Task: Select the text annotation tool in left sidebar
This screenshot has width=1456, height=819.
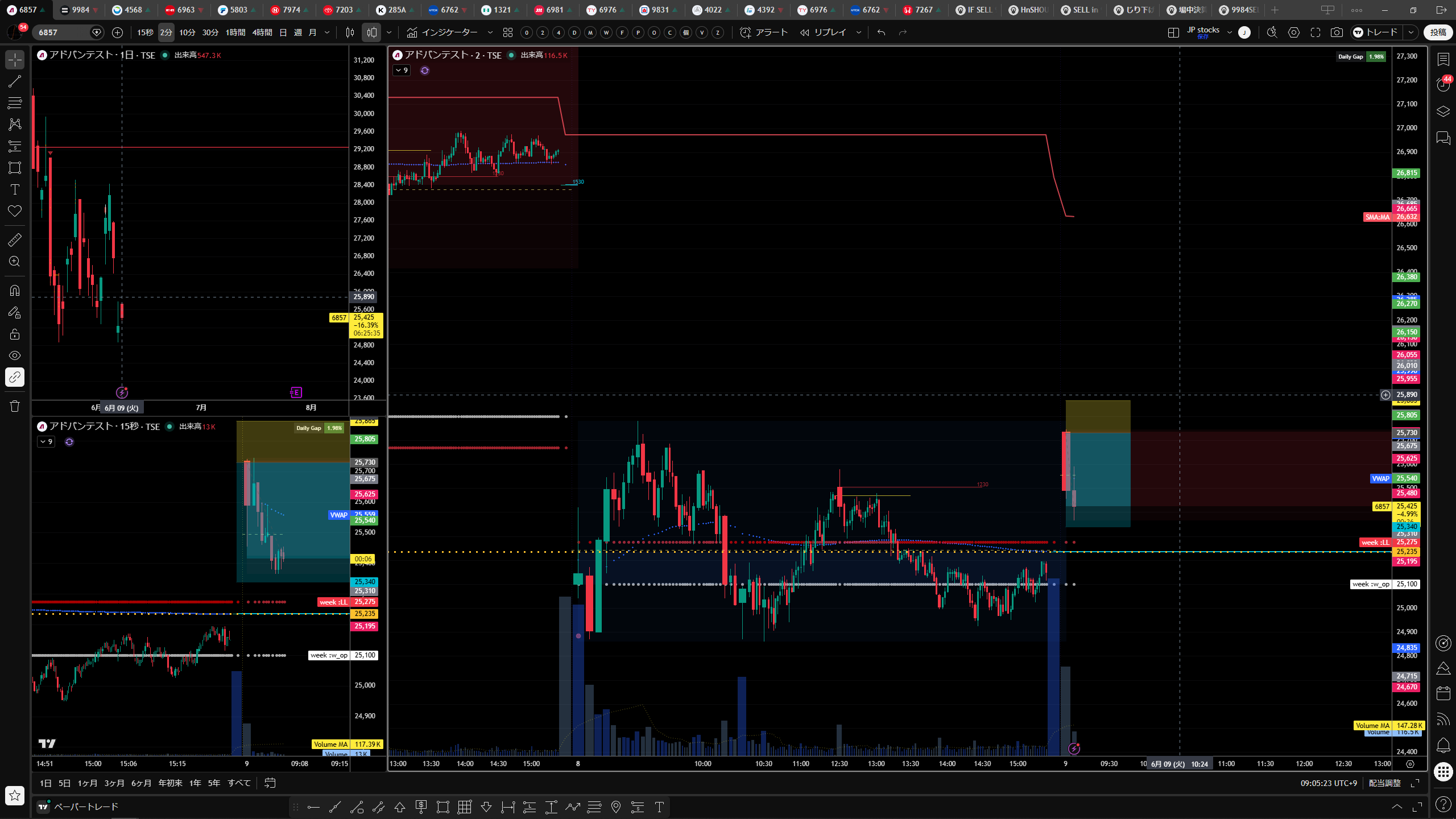Action: point(15,189)
